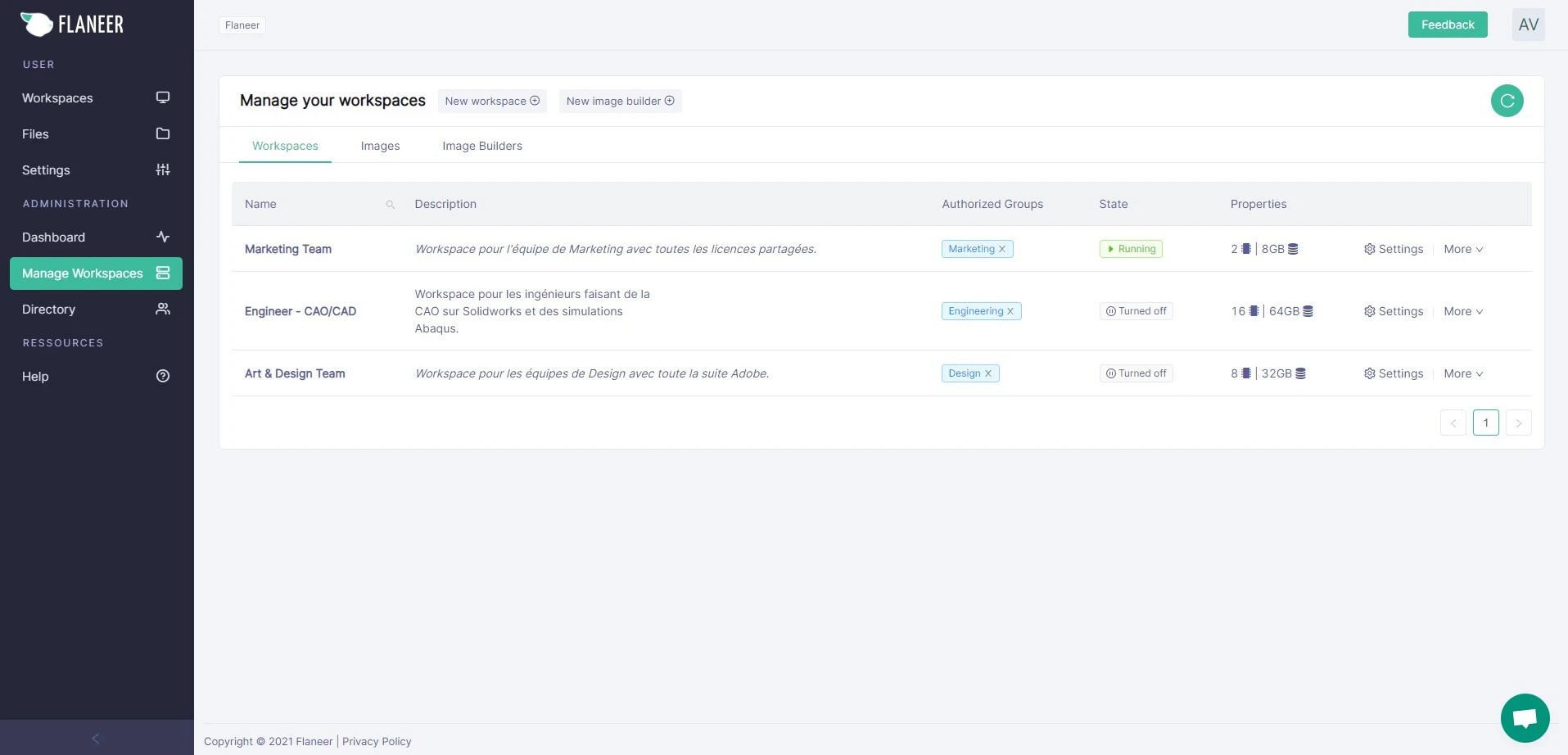Select page 1 in pagination
The height and width of the screenshot is (755, 1568).
1485,423
